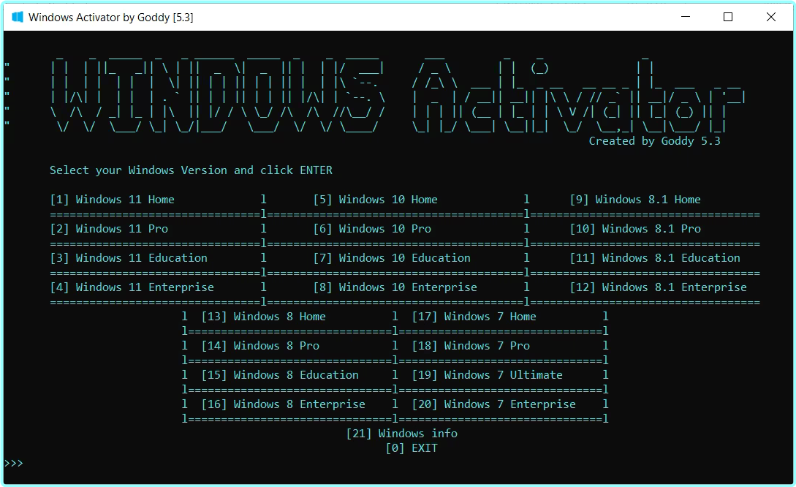Minimize the Windows Activator window
Viewport: 796px width, 487px height.
click(x=685, y=17)
